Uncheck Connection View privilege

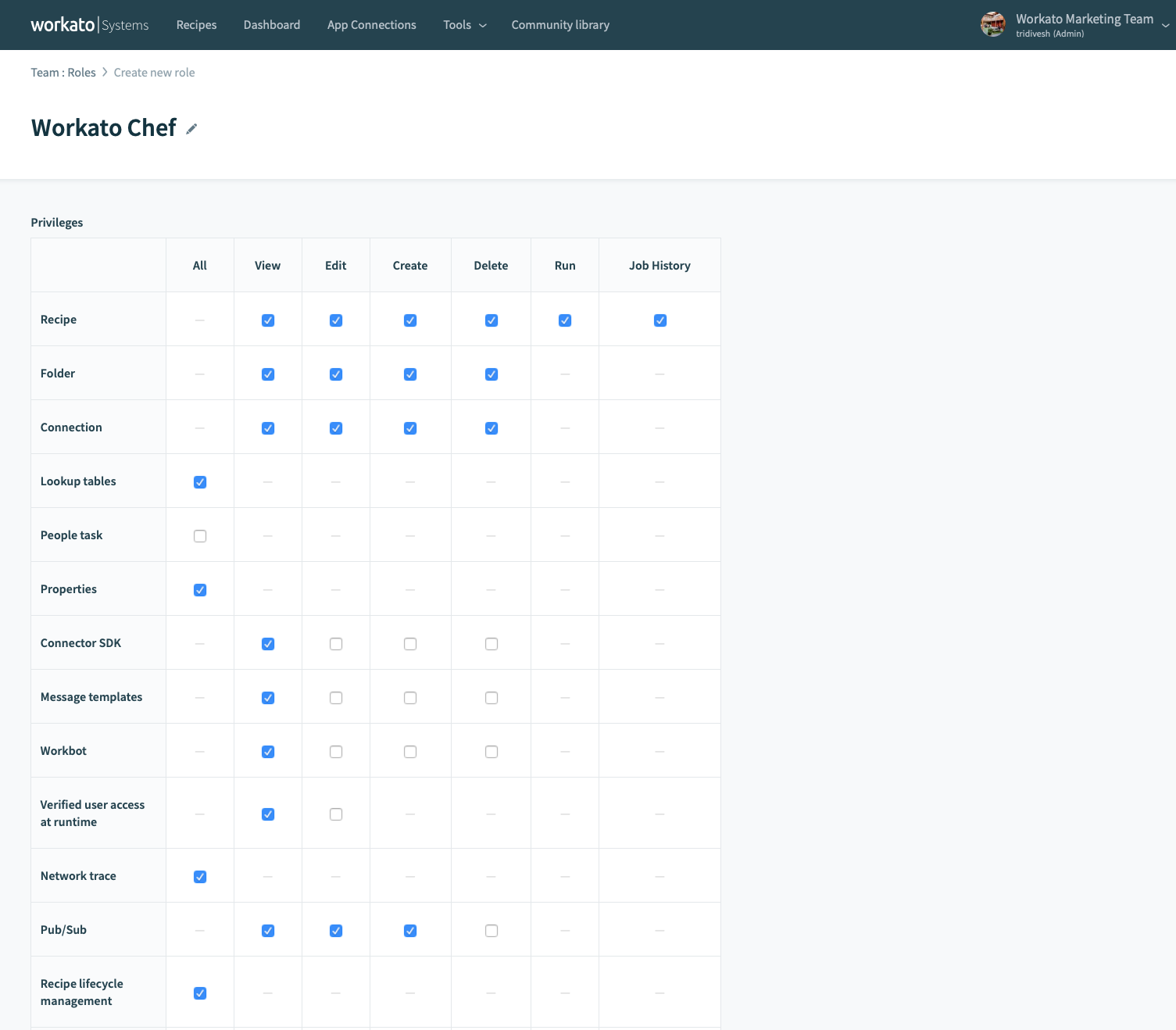click(268, 428)
